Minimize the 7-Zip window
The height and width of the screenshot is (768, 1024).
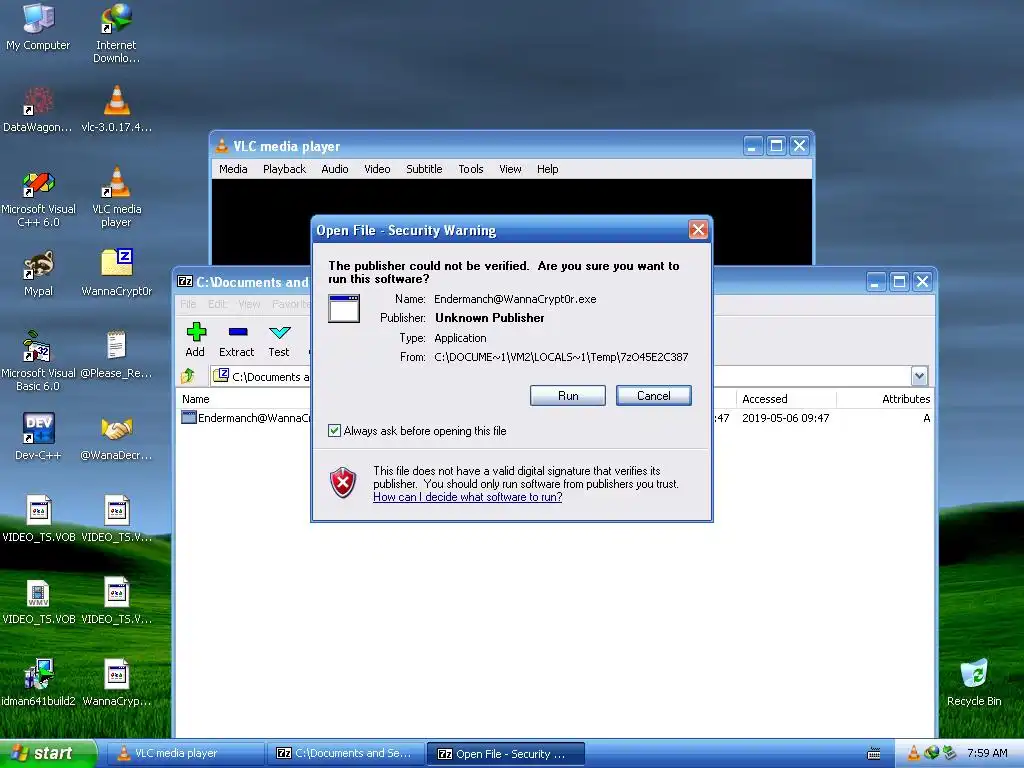point(876,281)
